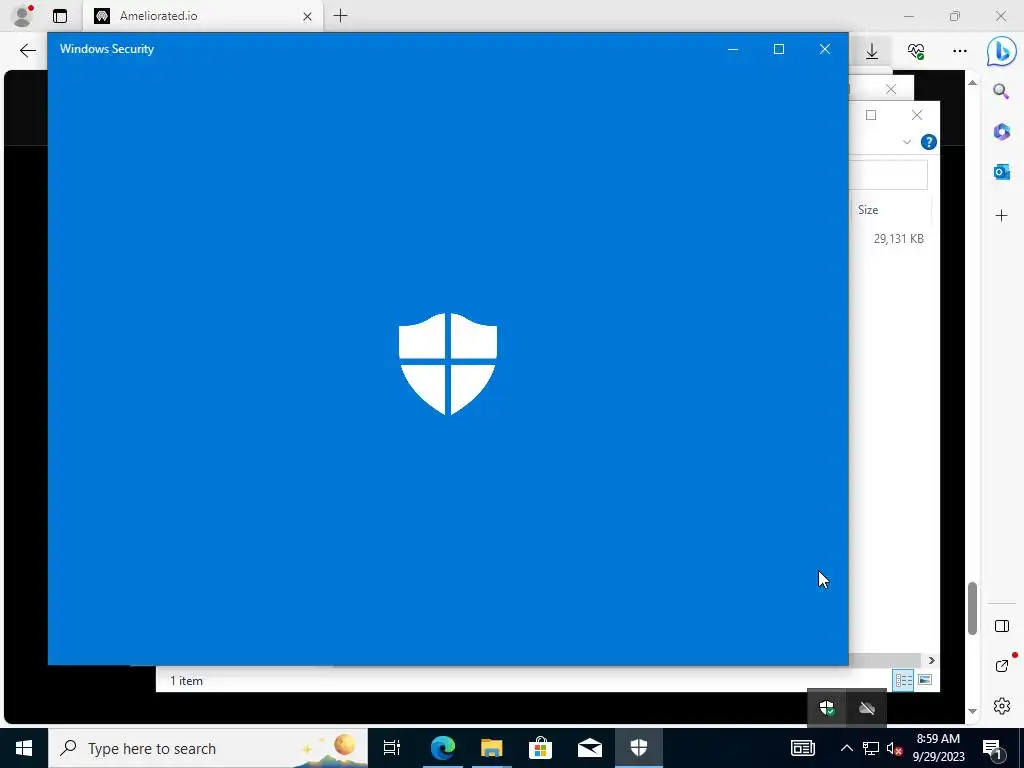Open a new browser tab

(340, 16)
